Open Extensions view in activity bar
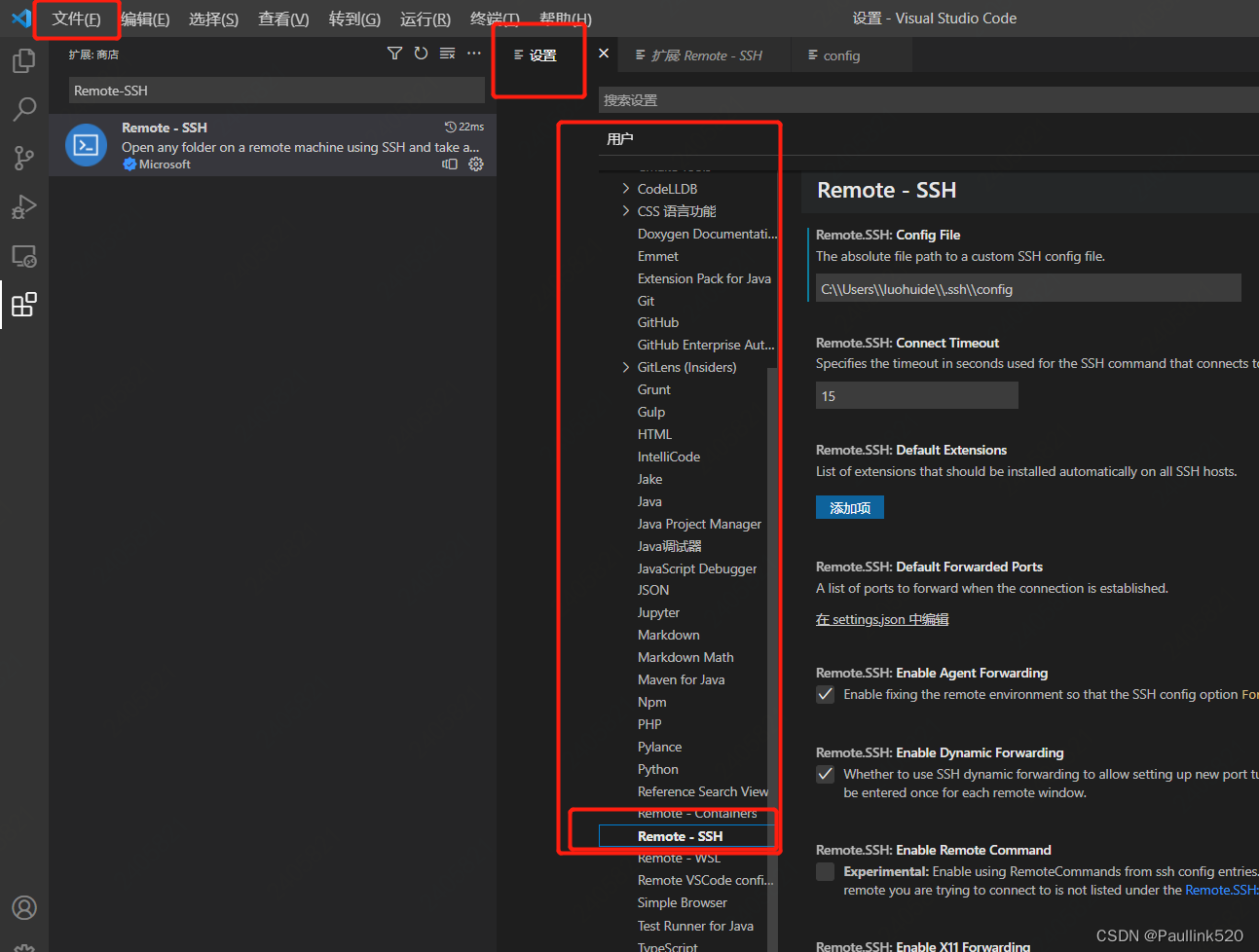Image resolution: width=1259 pixels, height=952 pixels. tap(23, 305)
